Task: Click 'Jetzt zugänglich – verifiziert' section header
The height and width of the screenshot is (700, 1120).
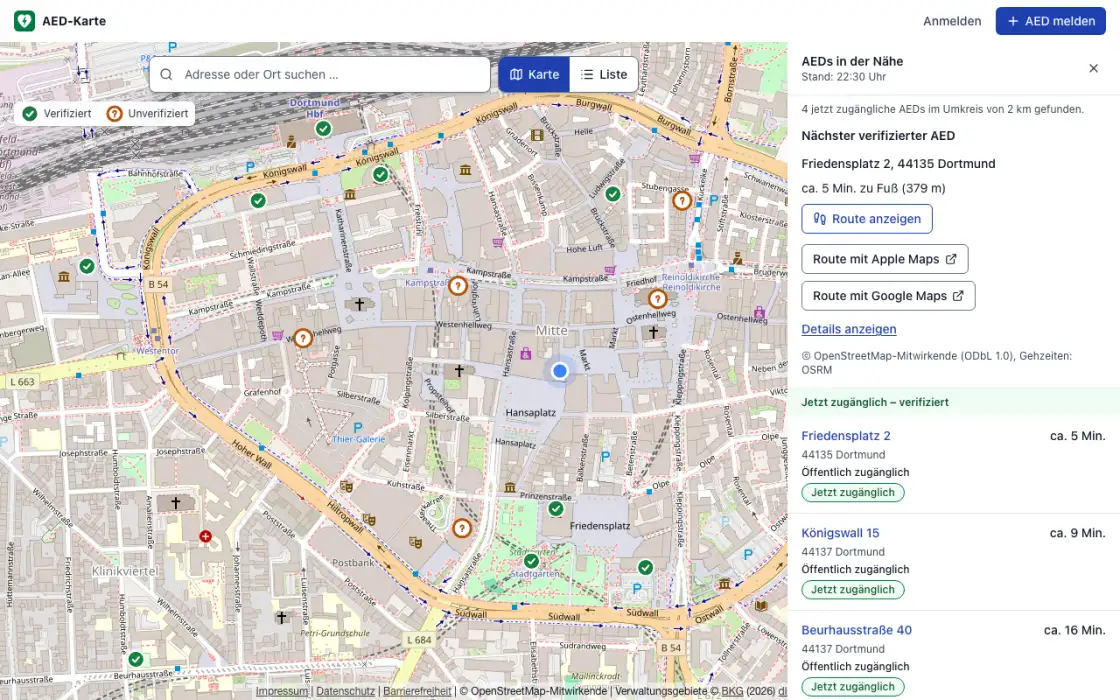Action: coord(875,402)
